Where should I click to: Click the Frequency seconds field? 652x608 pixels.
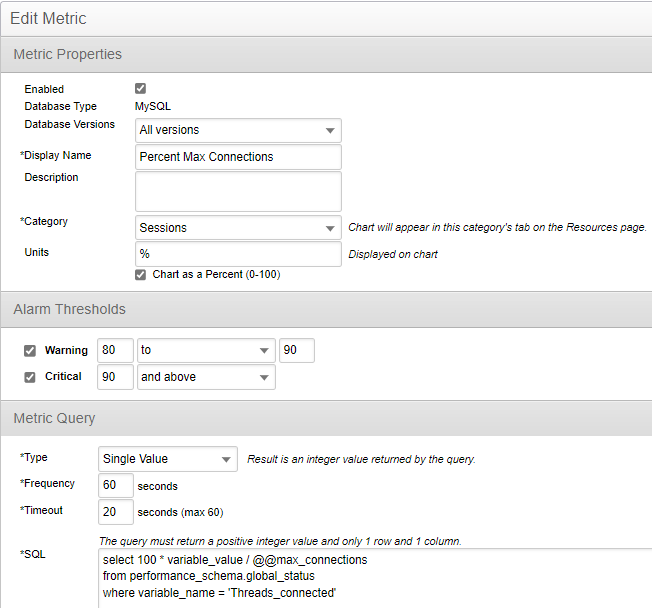pos(115,486)
